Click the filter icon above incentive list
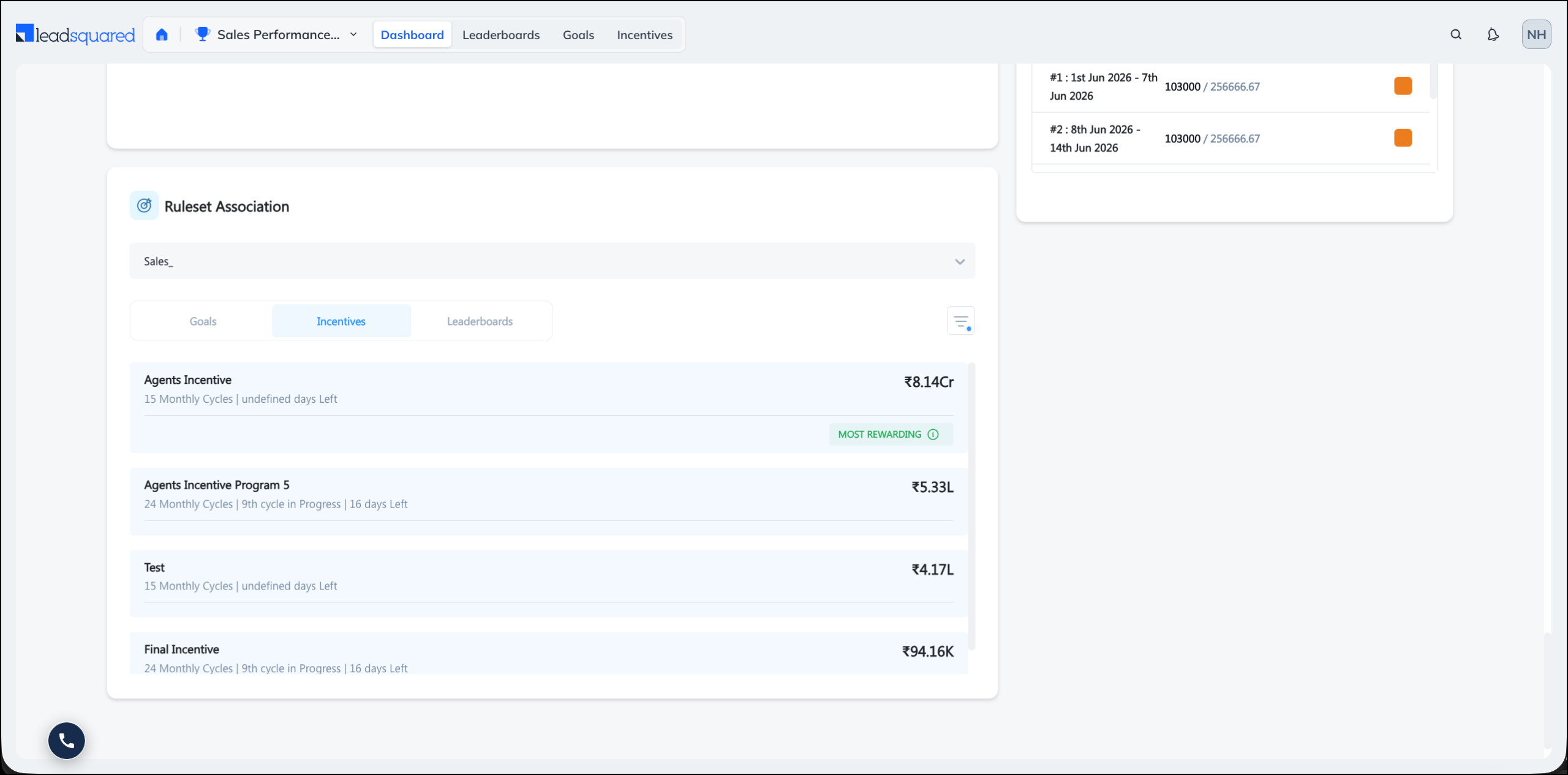Image resolution: width=1568 pixels, height=775 pixels. coord(961,321)
